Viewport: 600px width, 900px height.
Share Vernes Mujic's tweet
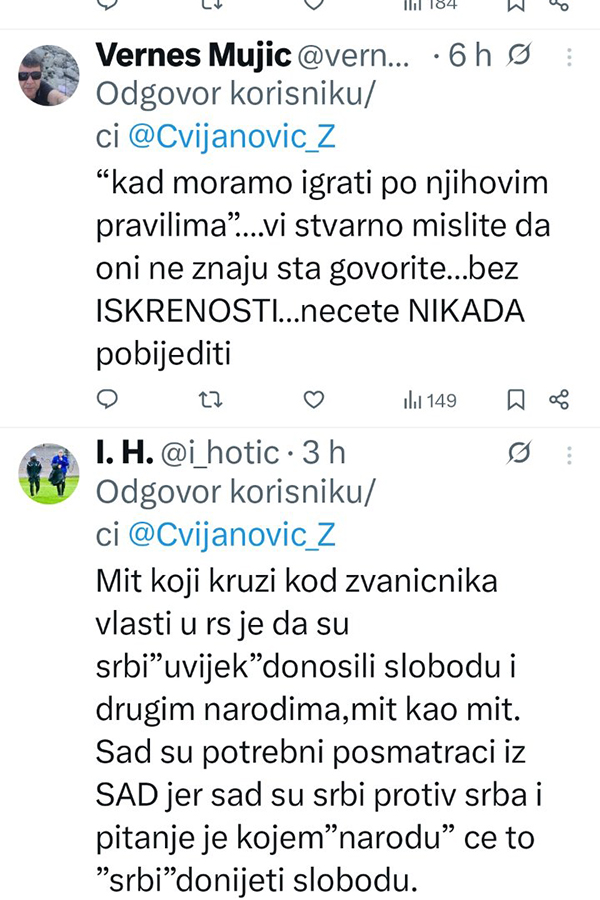tap(559, 400)
